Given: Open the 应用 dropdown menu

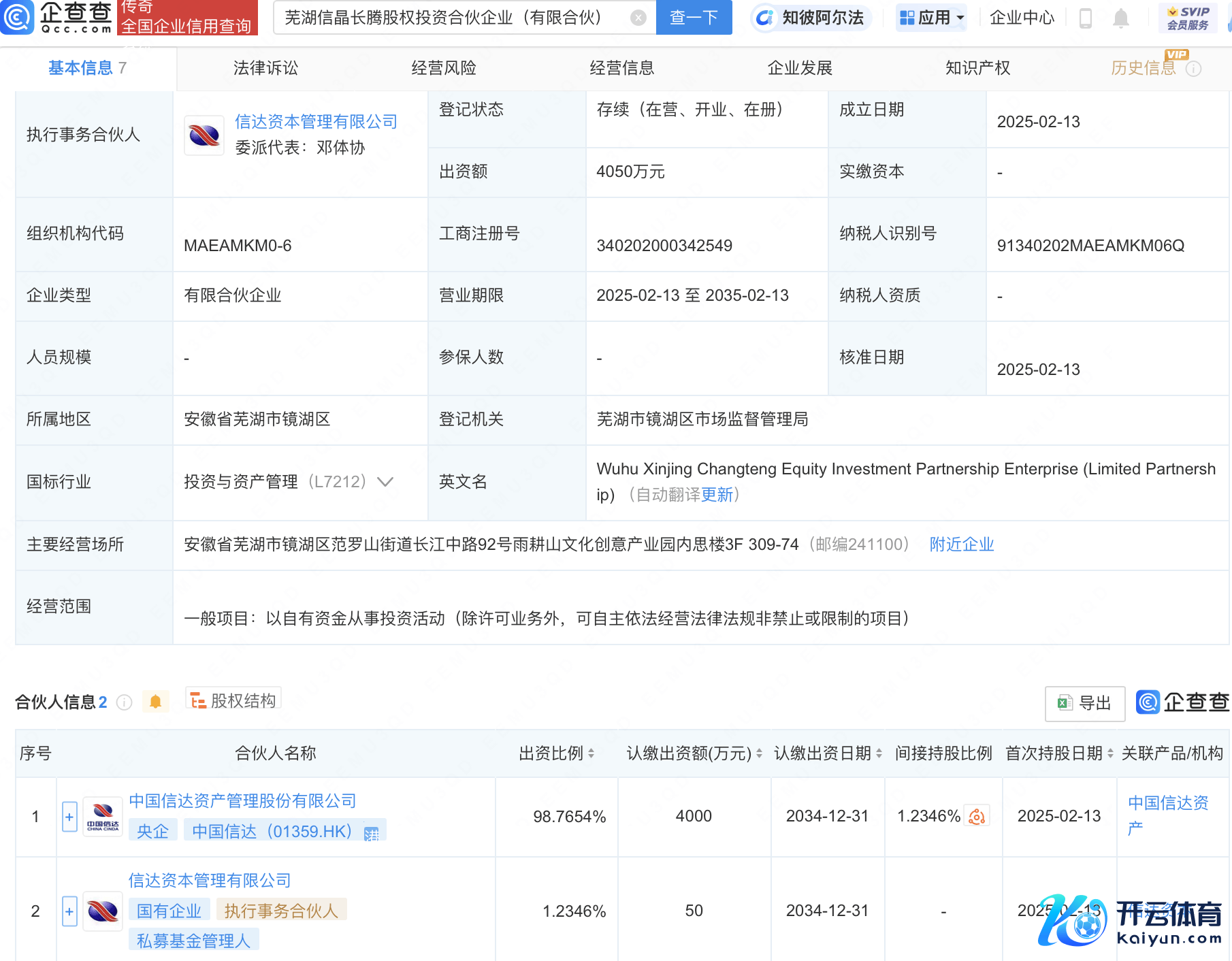Looking at the screenshot, I should 931,18.
